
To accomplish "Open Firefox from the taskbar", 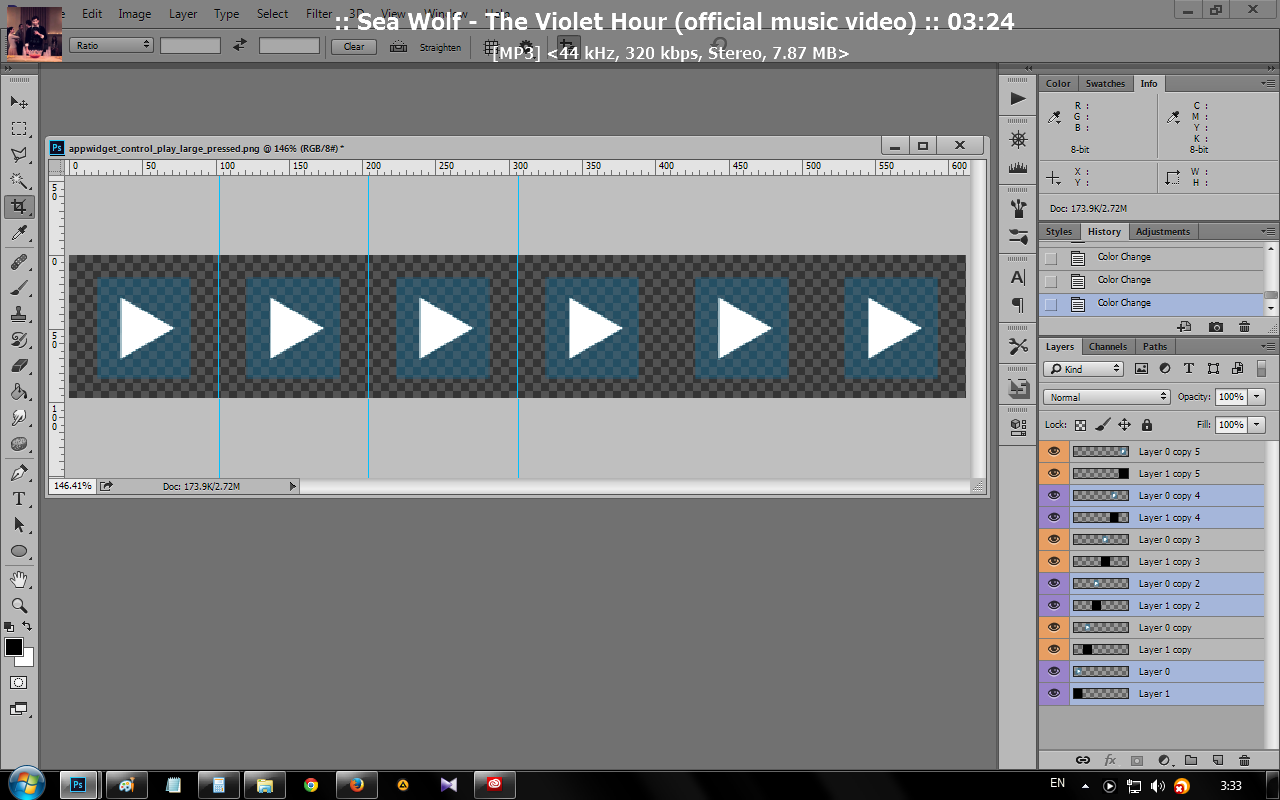I will click(356, 785).
